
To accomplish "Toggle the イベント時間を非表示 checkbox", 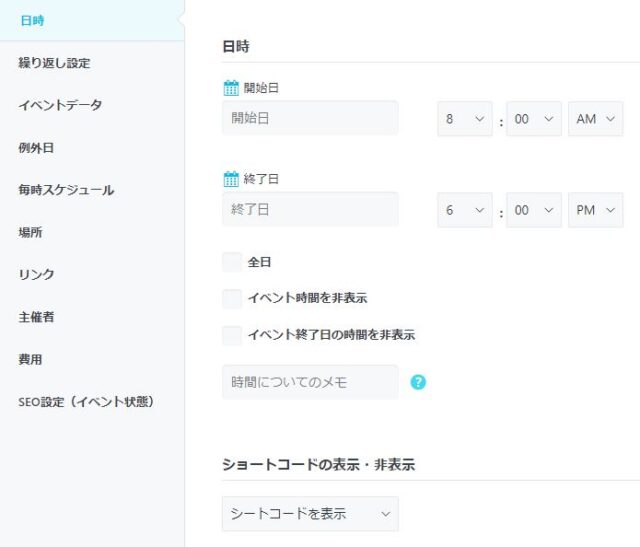I will 232,298.
